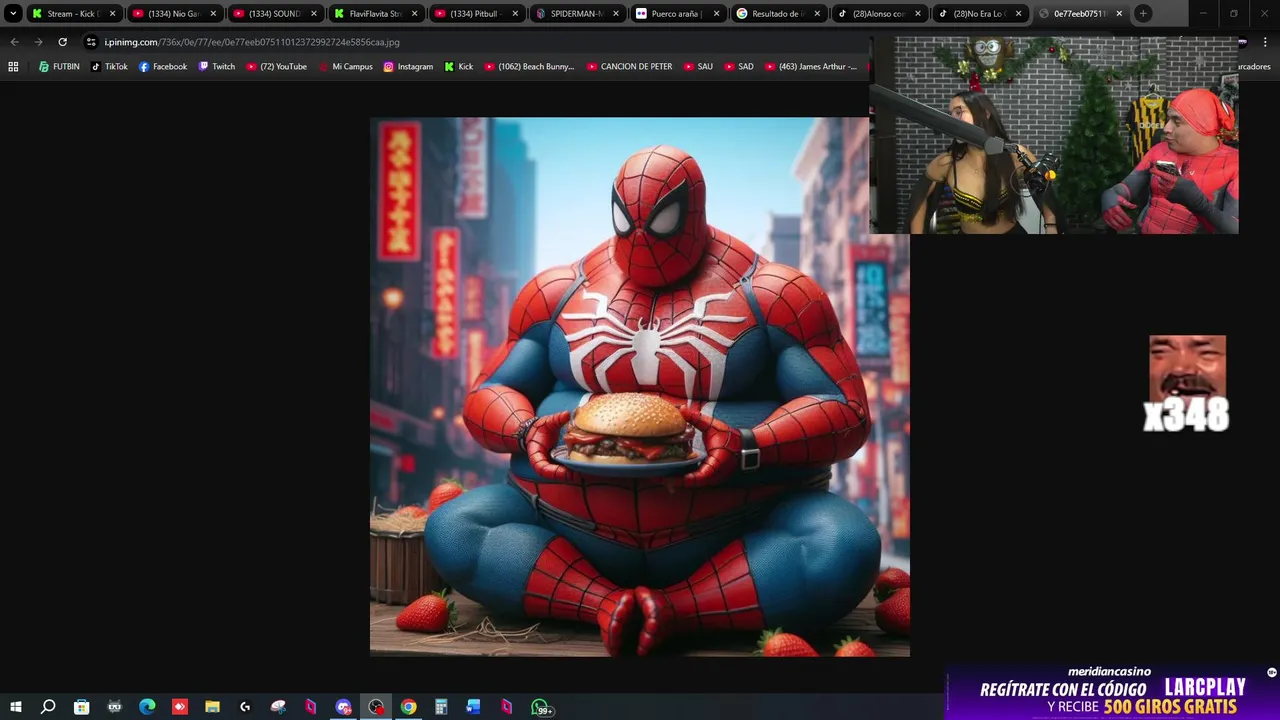Open the Mi Campus bookmark

point(345,66)
